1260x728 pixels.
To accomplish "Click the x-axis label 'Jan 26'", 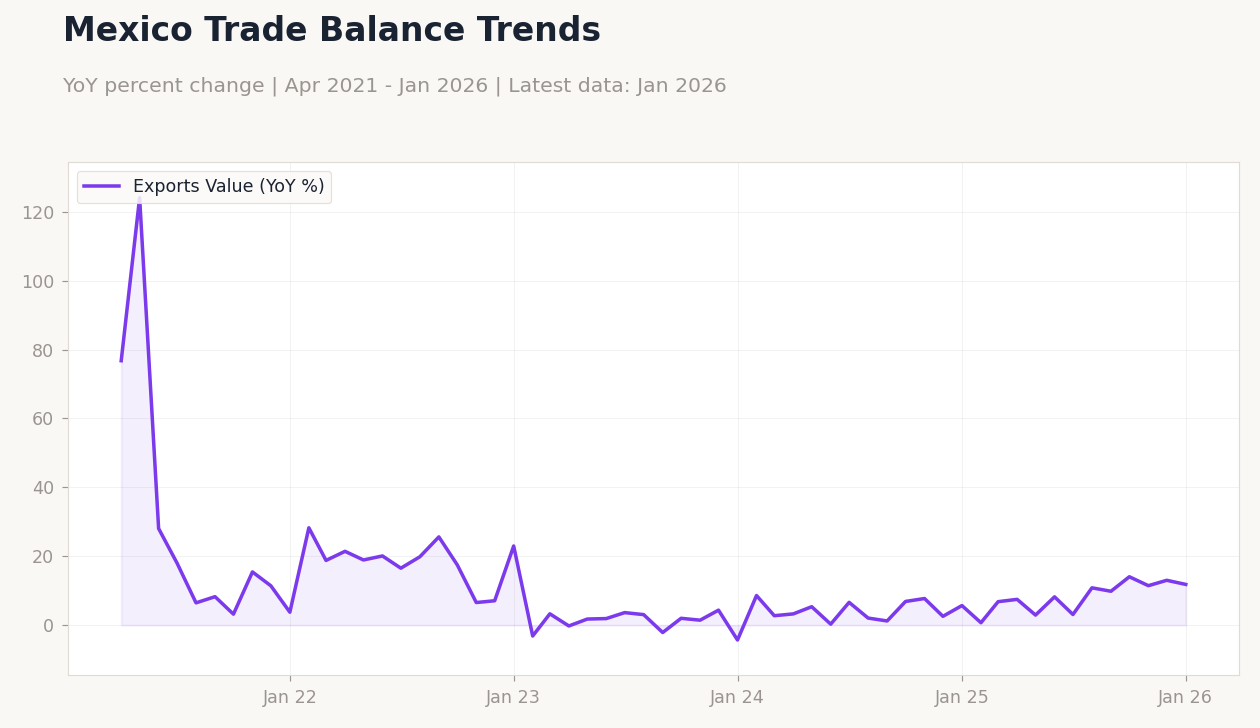I will coord(1186,698).
